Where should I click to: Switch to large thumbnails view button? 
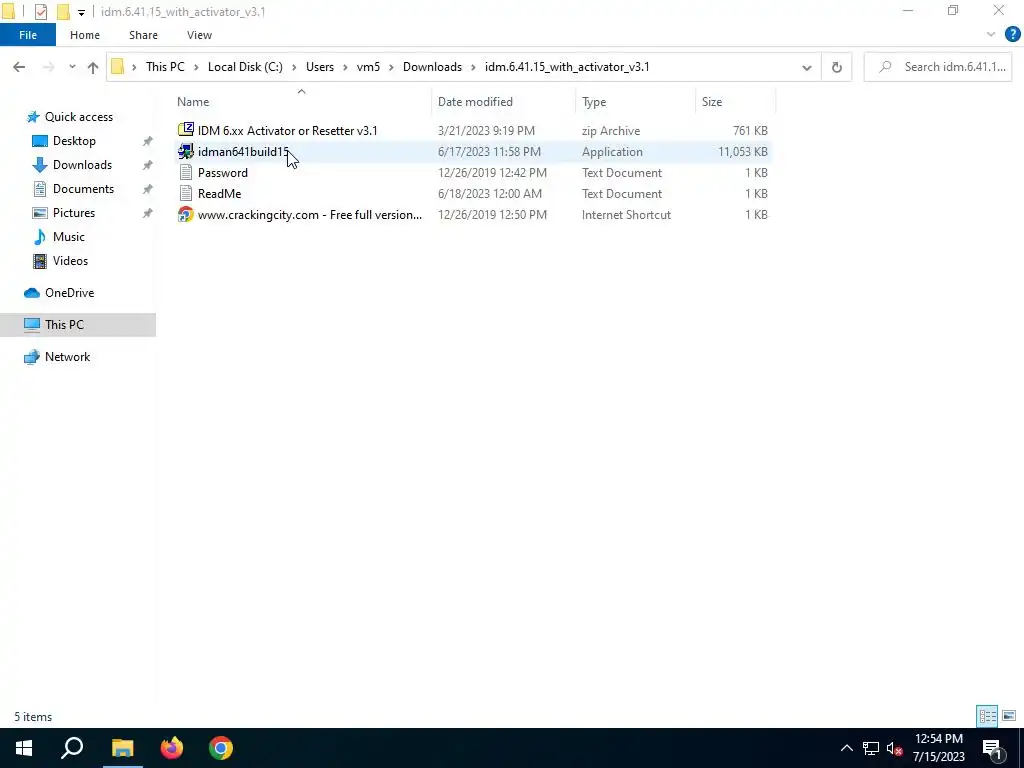1009,716
